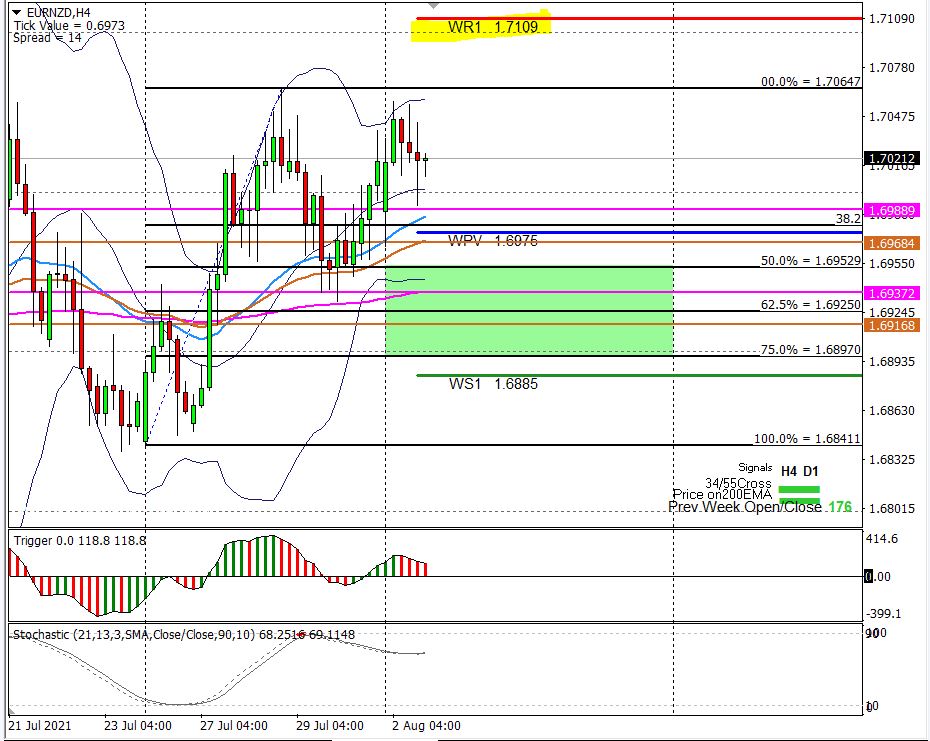Image resolution: width=930 pixels, height=741 pixels.
Task: Click the green 34/55Cross signal bar
Action: 798,489
